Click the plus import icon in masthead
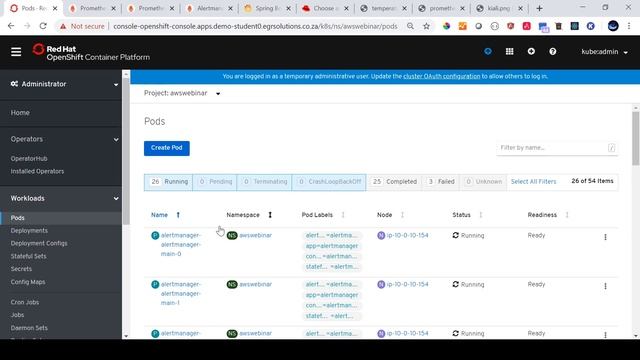The width and height of the screenshot is (640, 360). click(x=531, y=51)
